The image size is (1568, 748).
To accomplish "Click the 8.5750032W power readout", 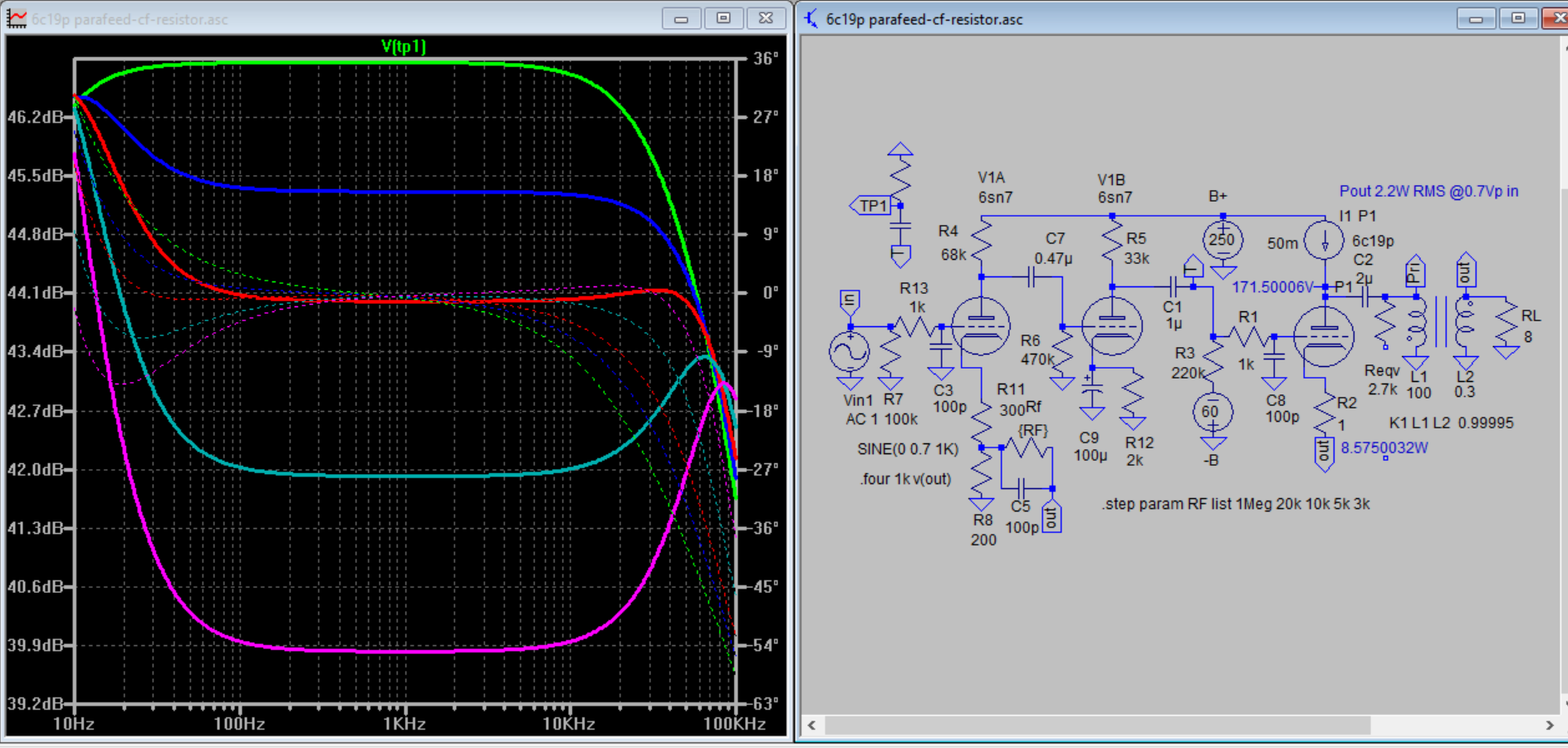I will pyautogui.click(x=1384, y=447).
